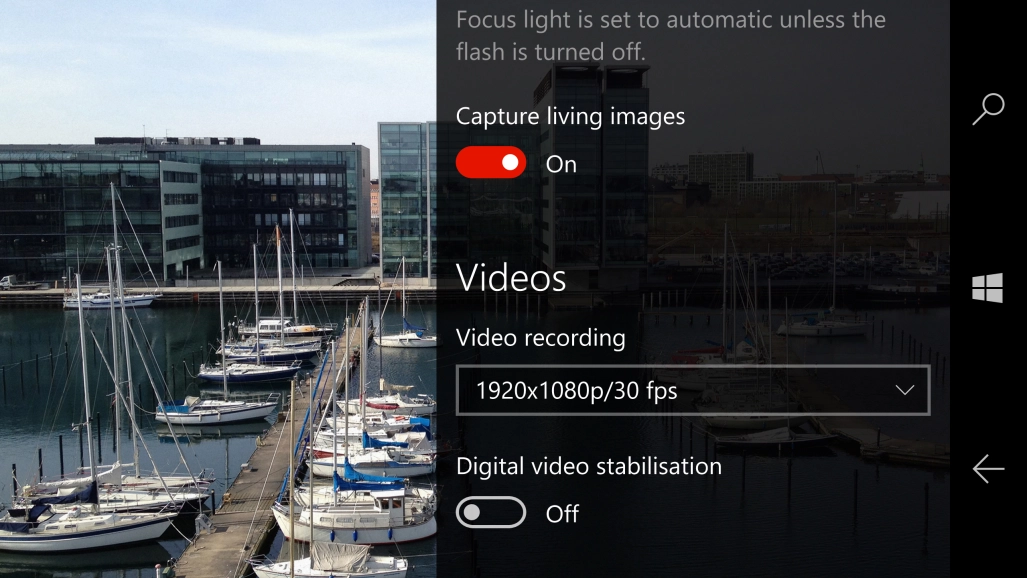Click the Focus light description text
Screen dimensions: 1027x578
pos(671,35)
